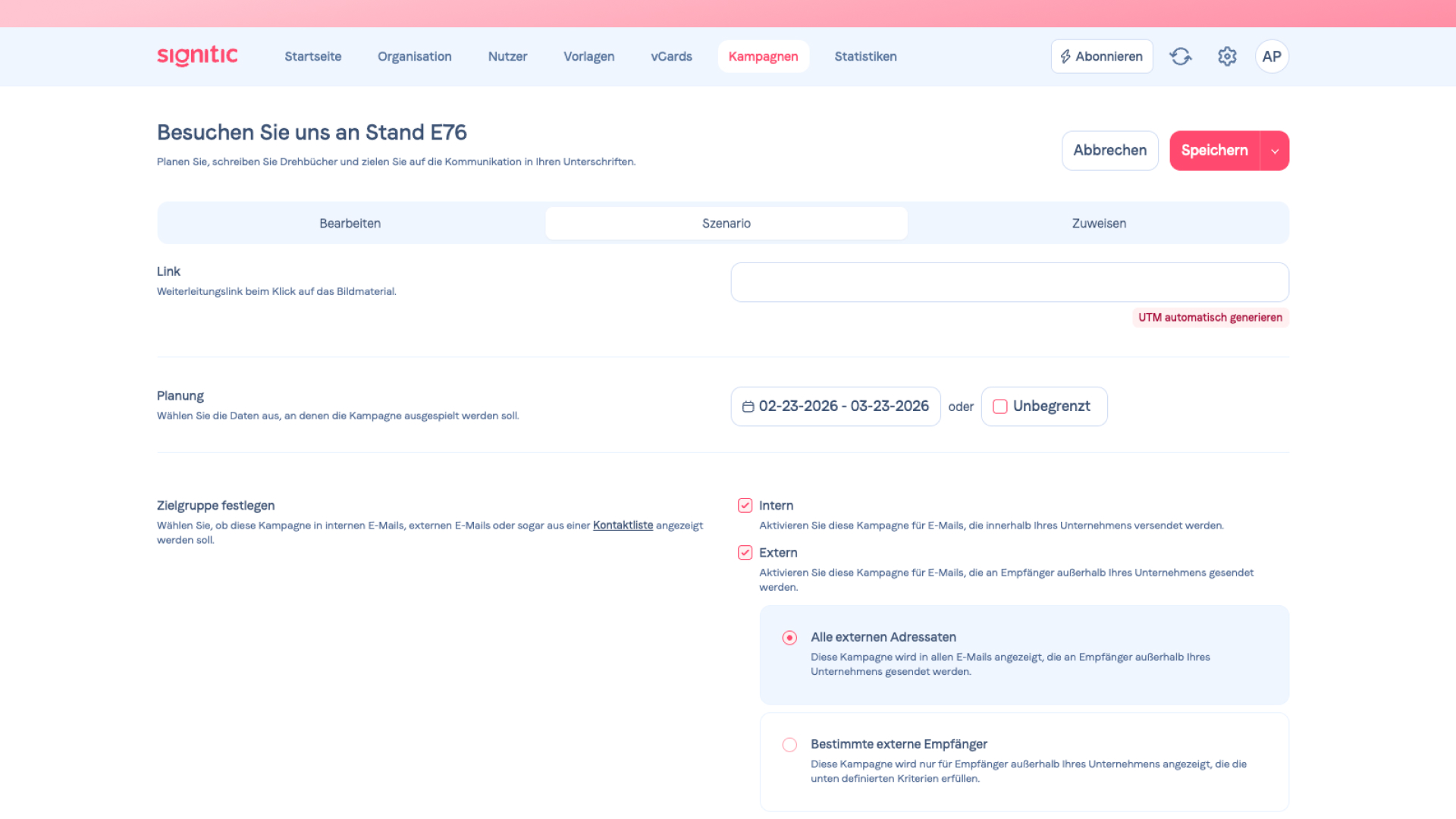Check the Unbegrenzt checkbox
1456x819 pixels.
click(x=1000, y=406)
